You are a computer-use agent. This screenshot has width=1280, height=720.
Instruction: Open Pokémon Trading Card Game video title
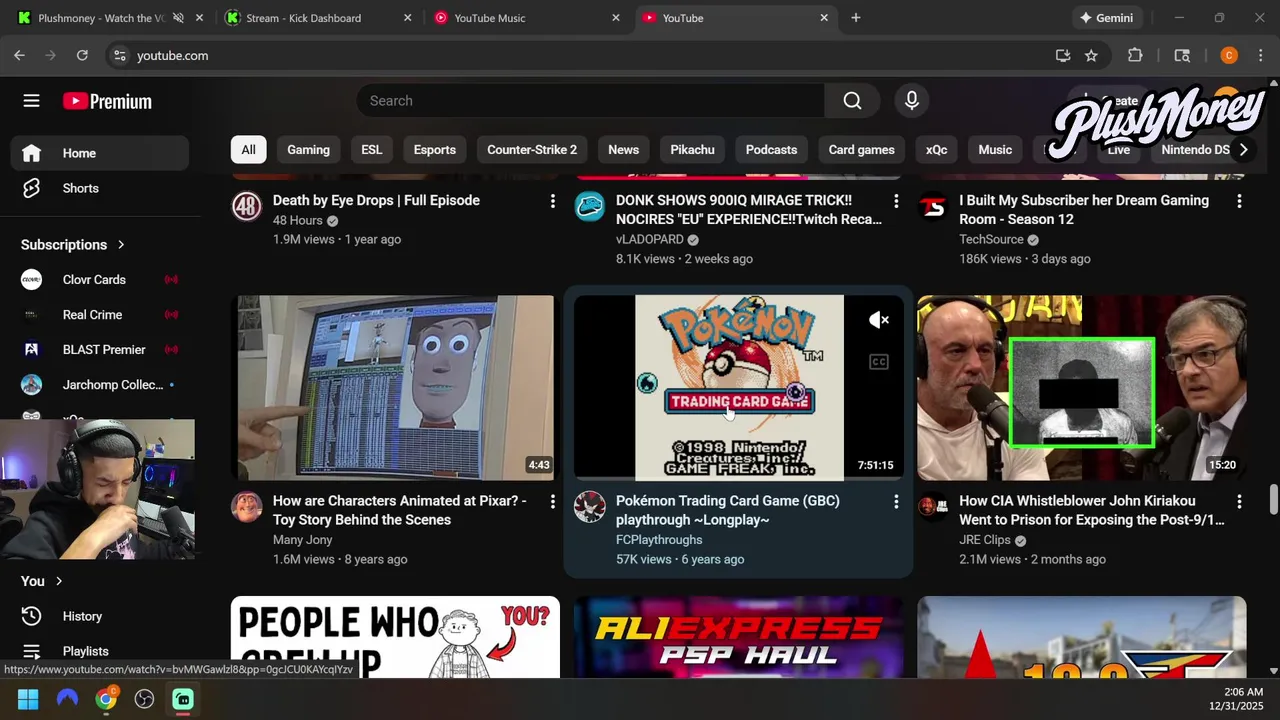point(727,510)
